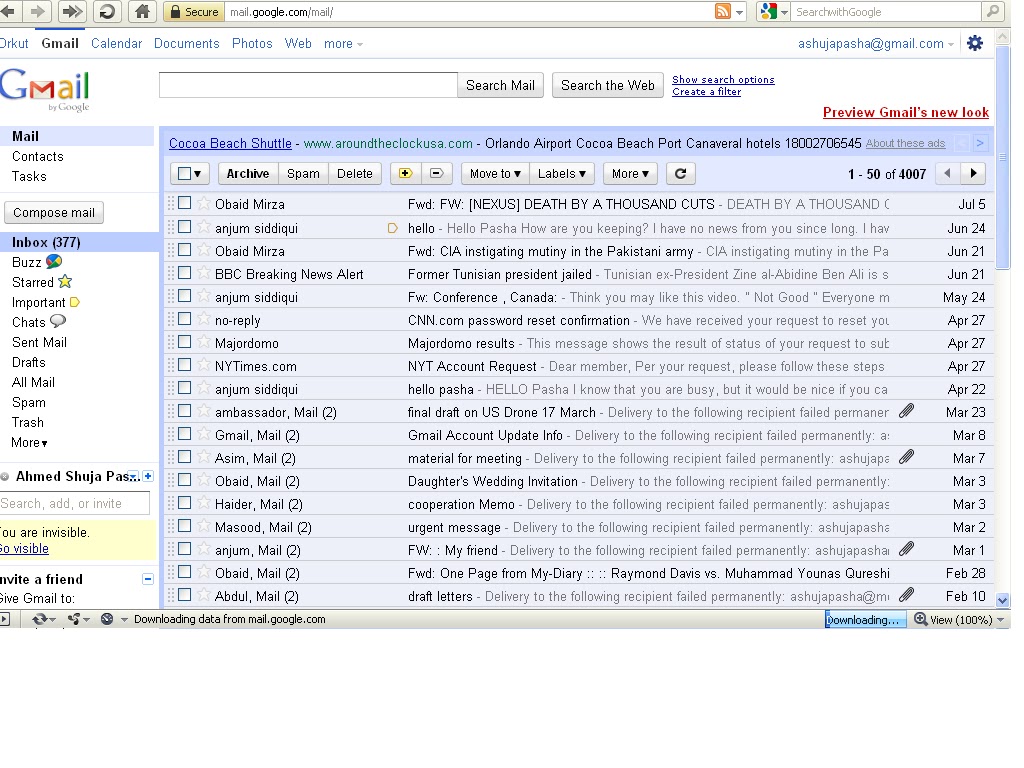
Task: Select Daughter's Wedding Invitation email checkbox
Action: [185, 479]
